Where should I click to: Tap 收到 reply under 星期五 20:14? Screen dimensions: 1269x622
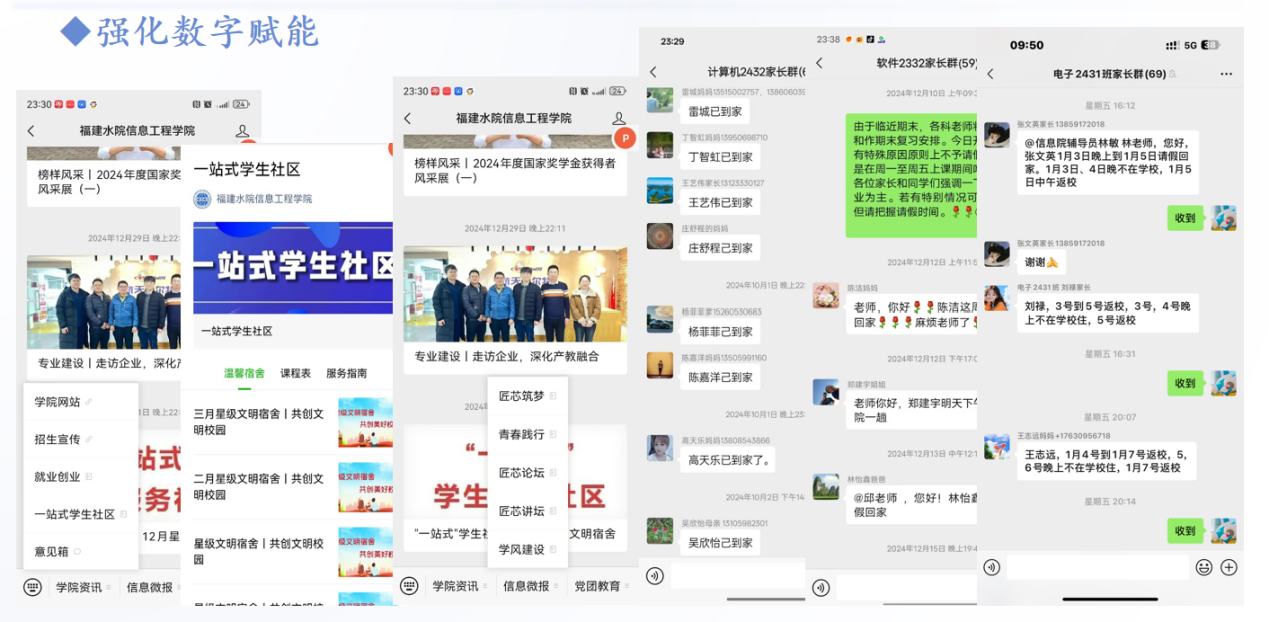pyautogui.click(x=1185, y=531)
